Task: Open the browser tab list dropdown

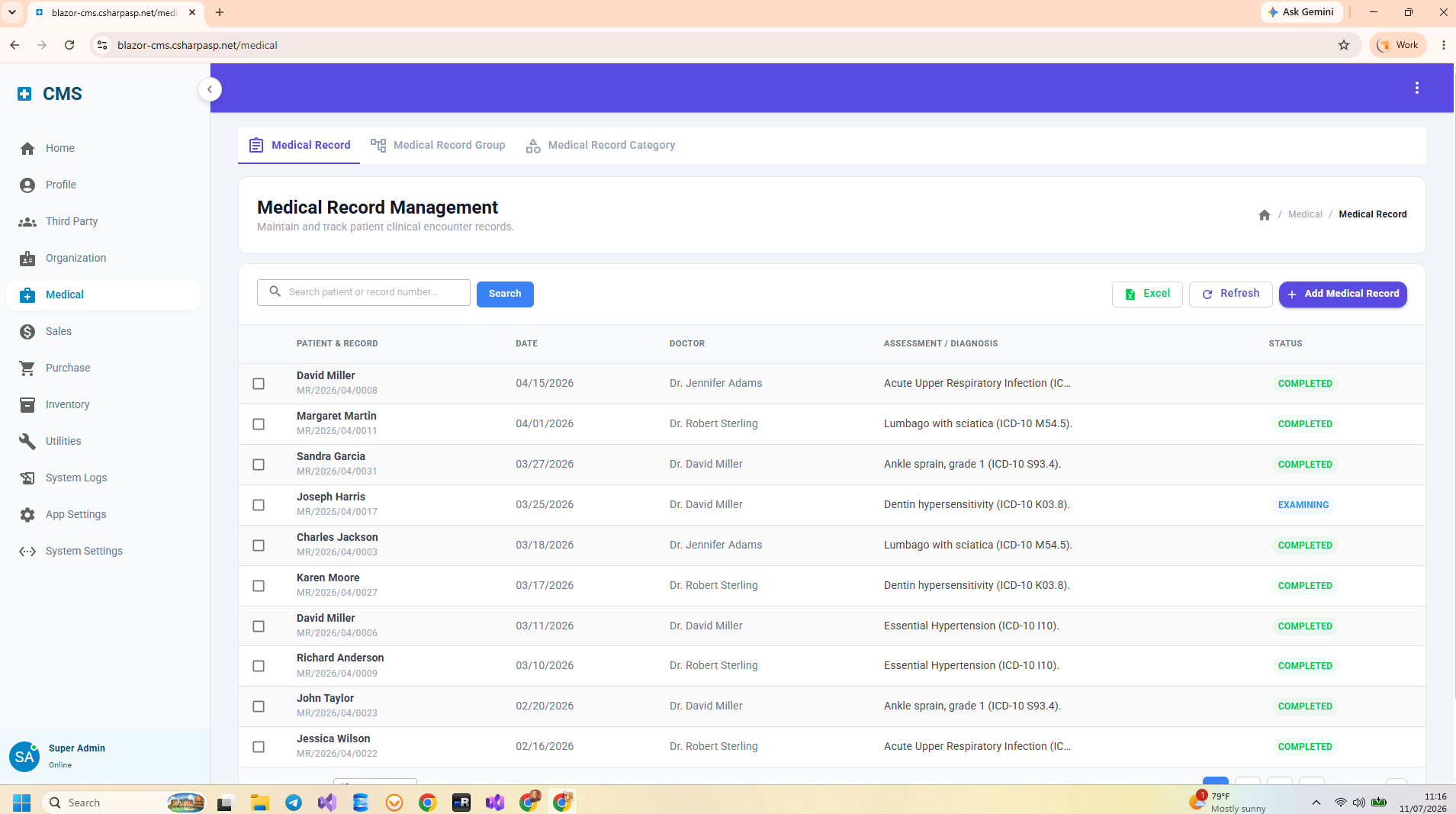Action: click(x=12, y=12)
